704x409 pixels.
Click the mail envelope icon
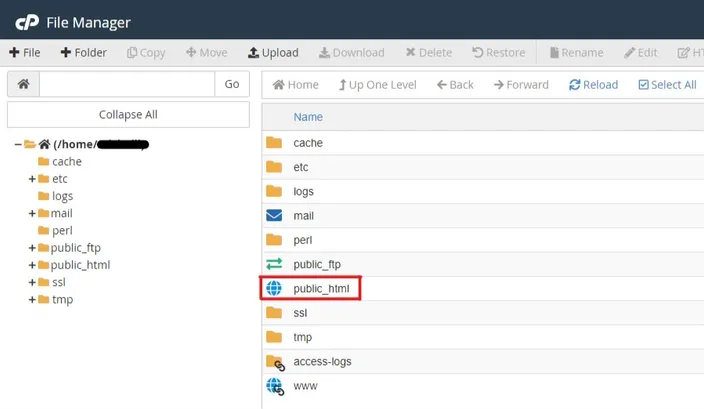[274, 215]
